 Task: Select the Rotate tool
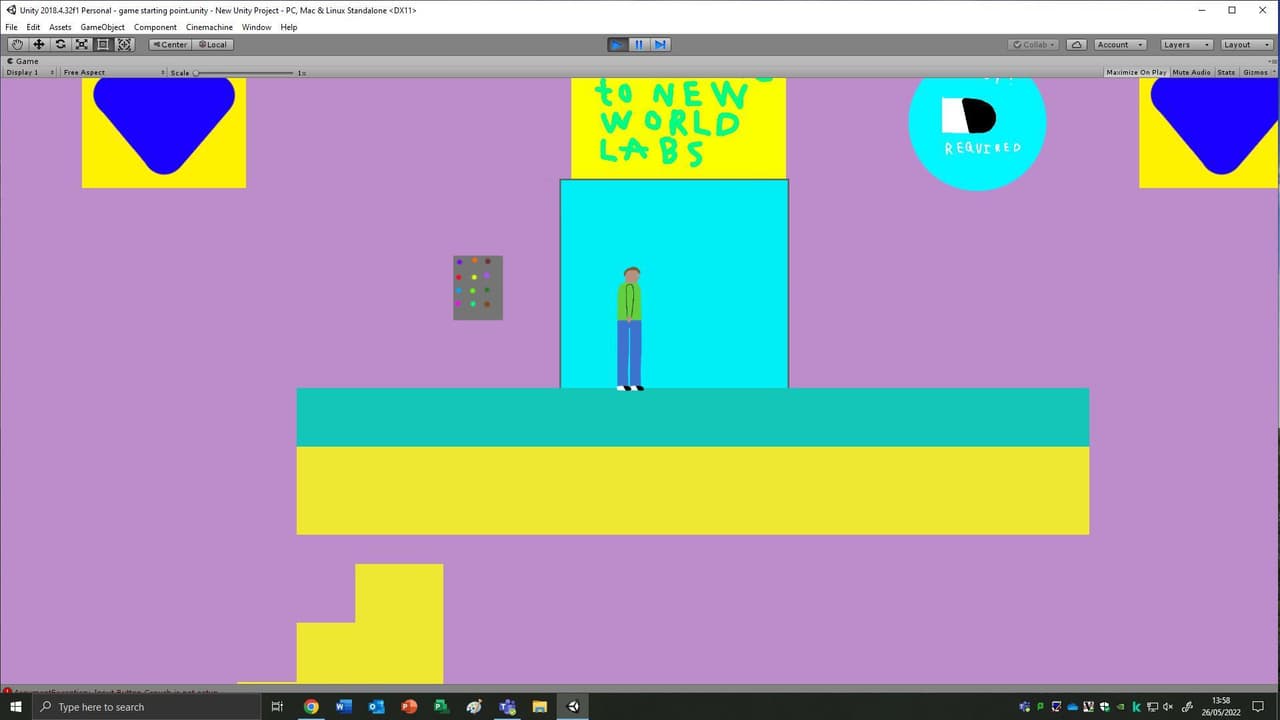tap(60, 44)
